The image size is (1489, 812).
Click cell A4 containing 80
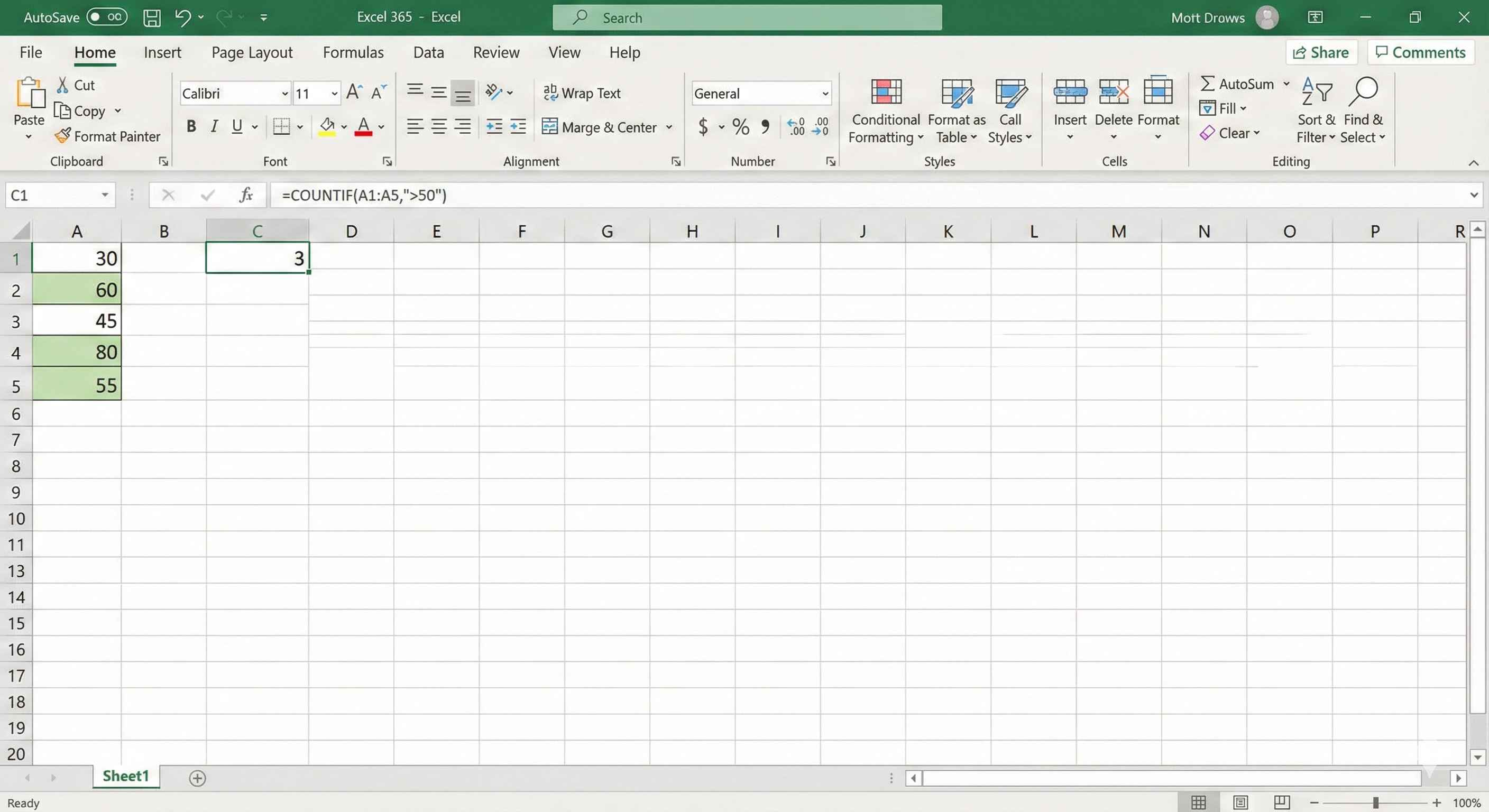point(77,352)
